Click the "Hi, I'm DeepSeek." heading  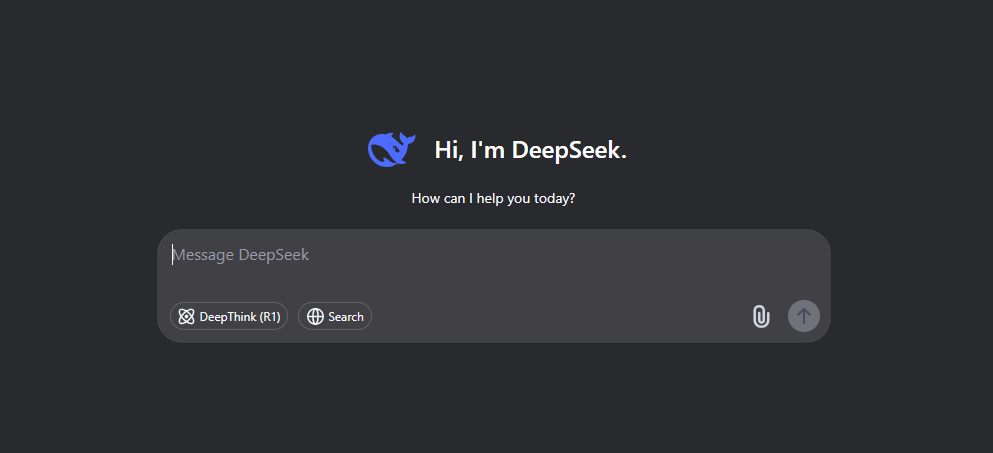[x=530, y=150]
